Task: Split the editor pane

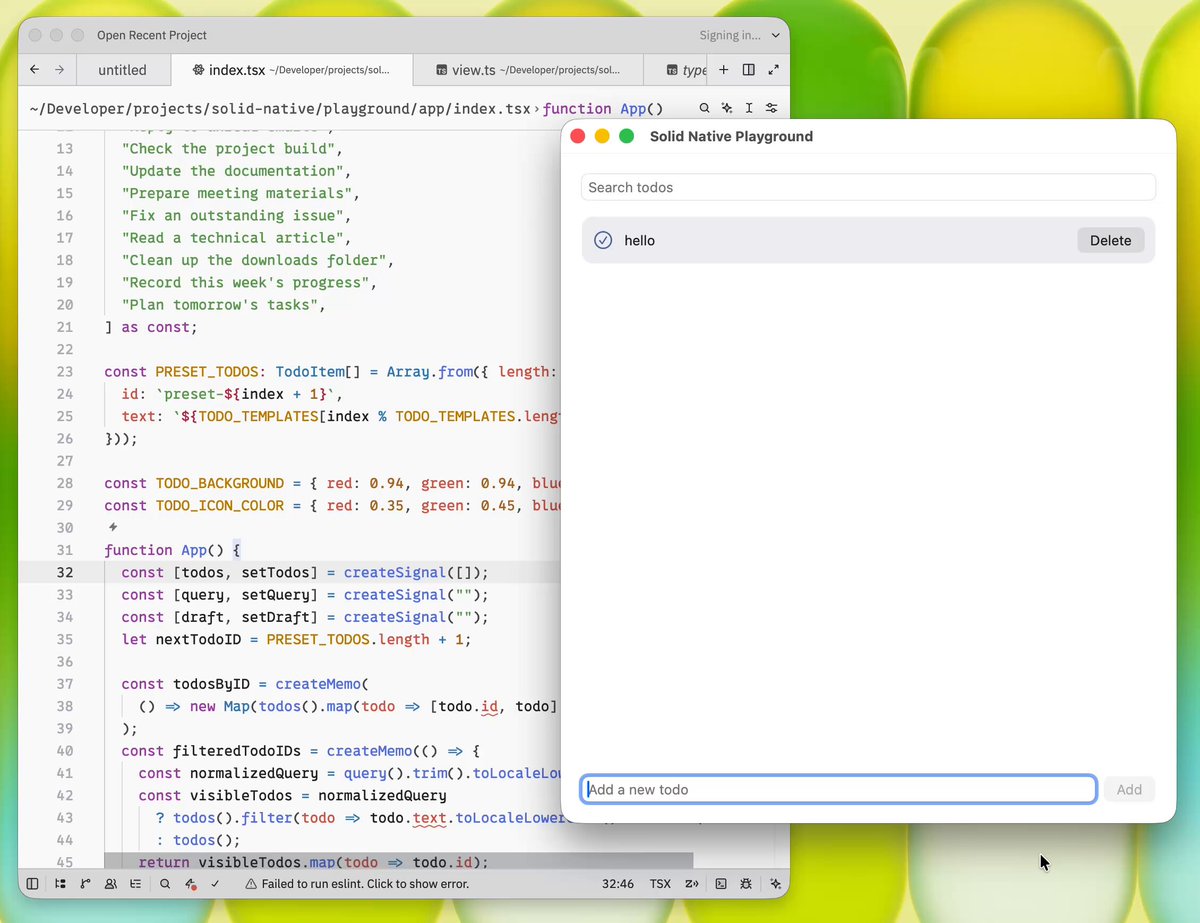Action: tap(749, 70)
